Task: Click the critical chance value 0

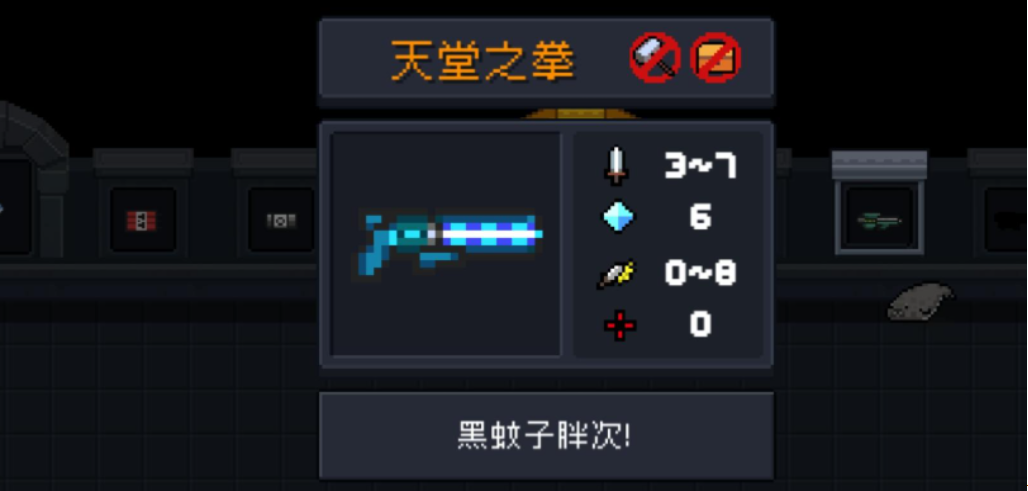Action: (x=700, y=325)
